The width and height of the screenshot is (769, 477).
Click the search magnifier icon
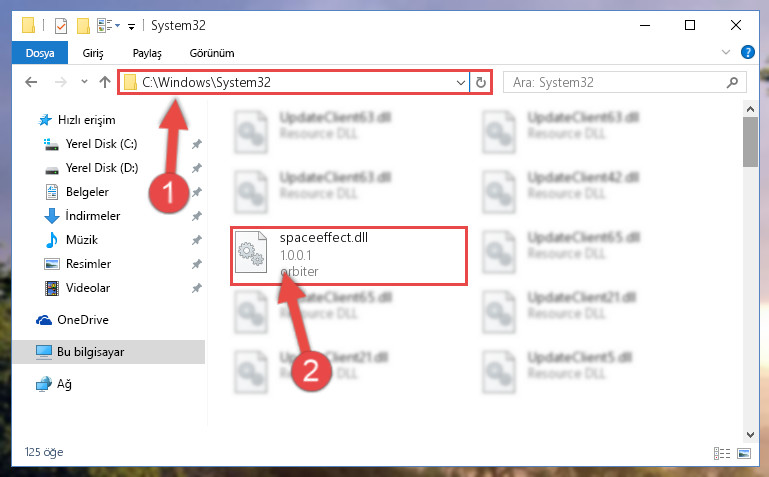tap(732, 82)
